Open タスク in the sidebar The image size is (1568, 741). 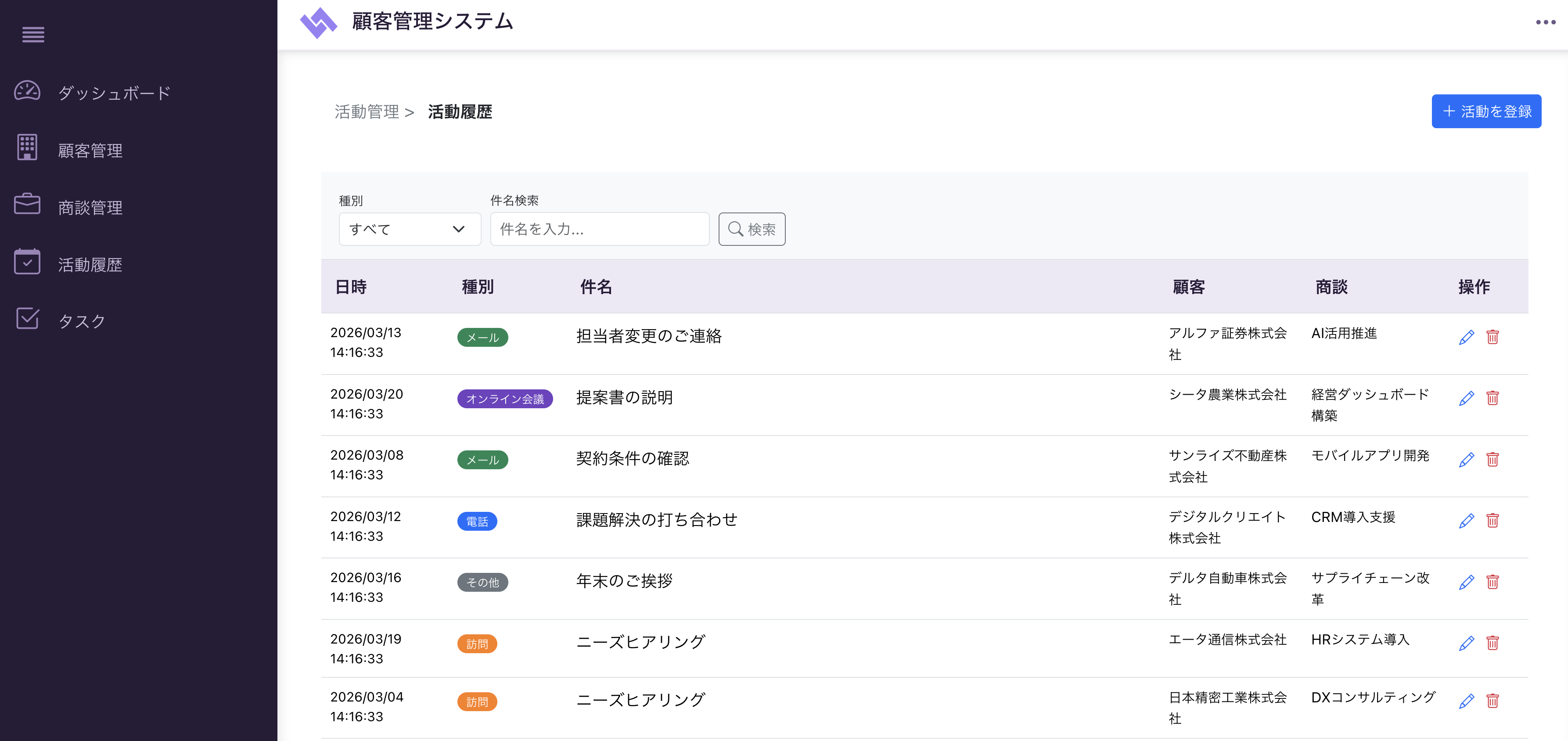[x=82, y=321]
